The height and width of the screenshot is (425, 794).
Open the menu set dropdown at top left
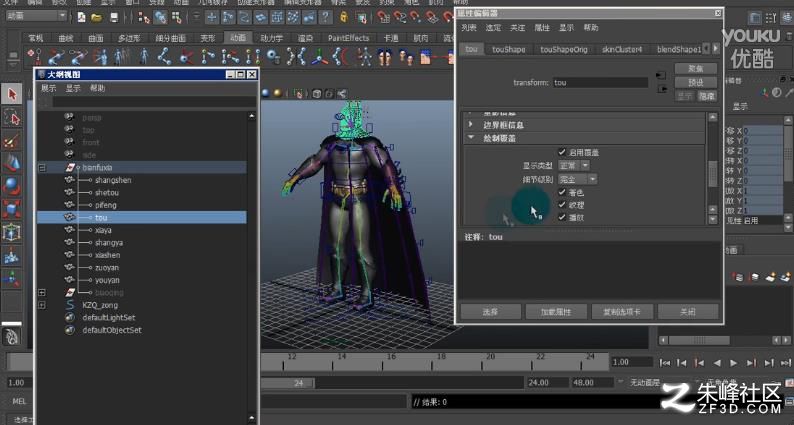(36, 16)
